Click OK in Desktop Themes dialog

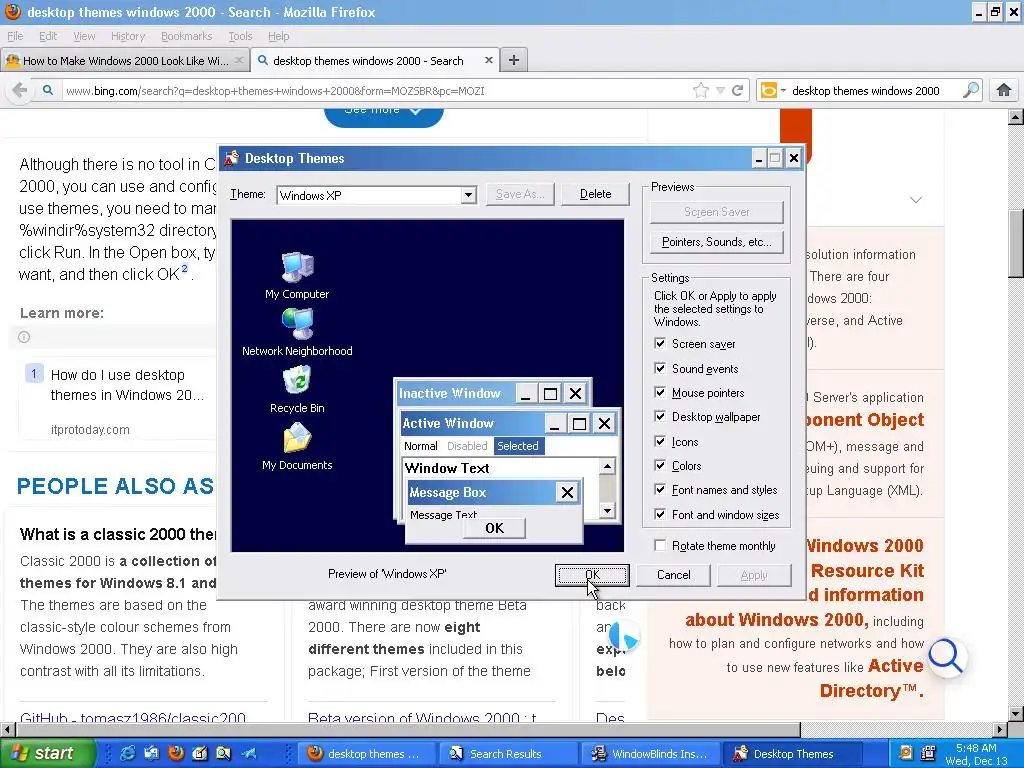point(592,575)
